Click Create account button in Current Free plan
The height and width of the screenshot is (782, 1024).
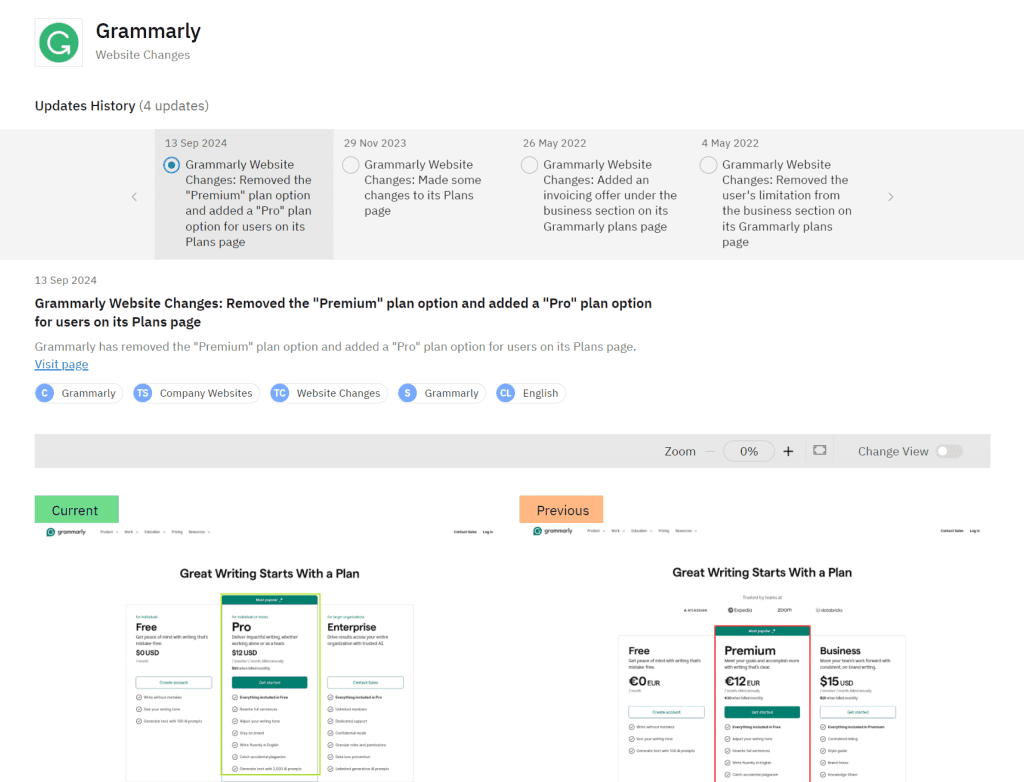[174, 683]
